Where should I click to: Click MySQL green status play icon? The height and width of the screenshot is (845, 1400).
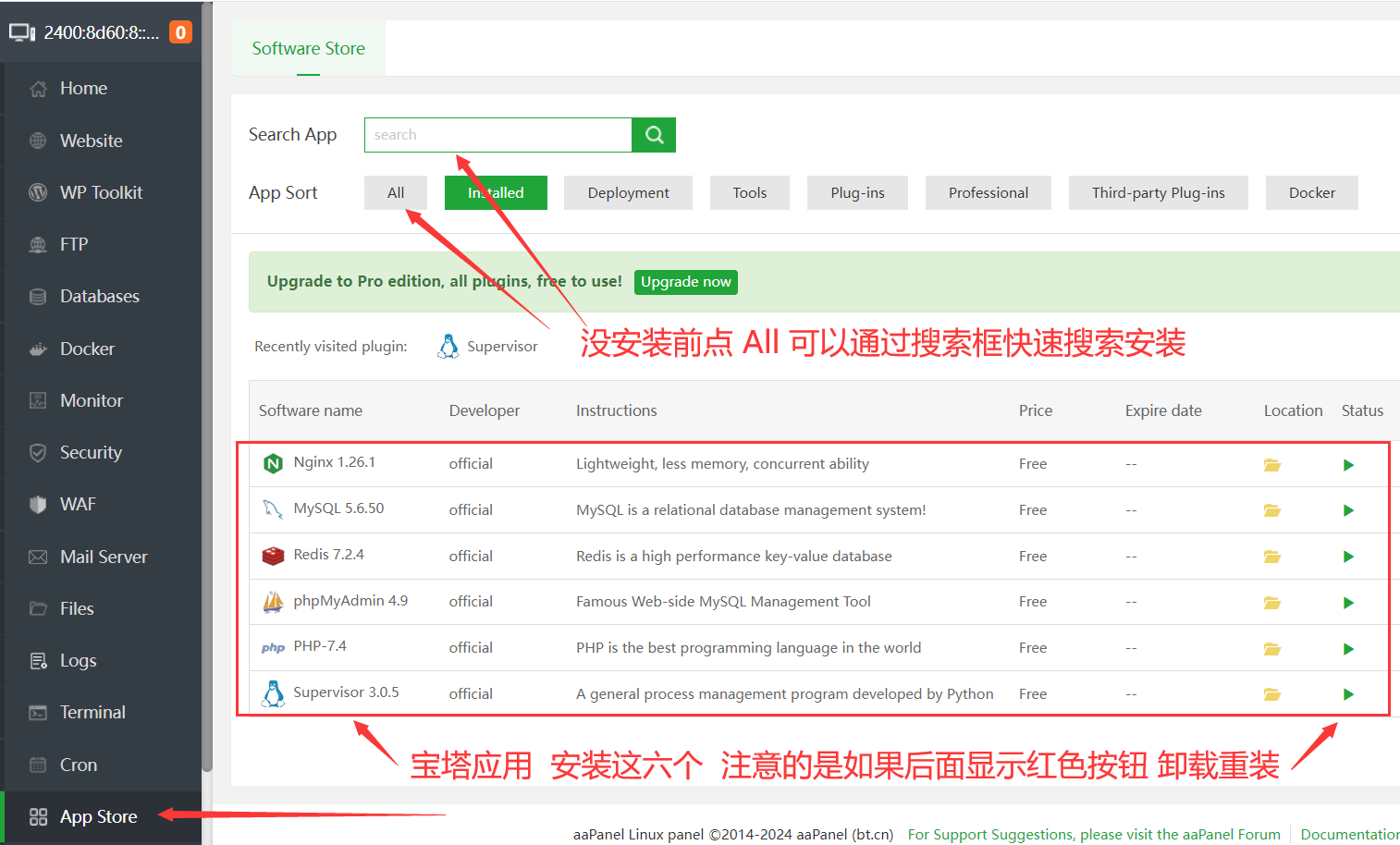[x=1348, y=510]
